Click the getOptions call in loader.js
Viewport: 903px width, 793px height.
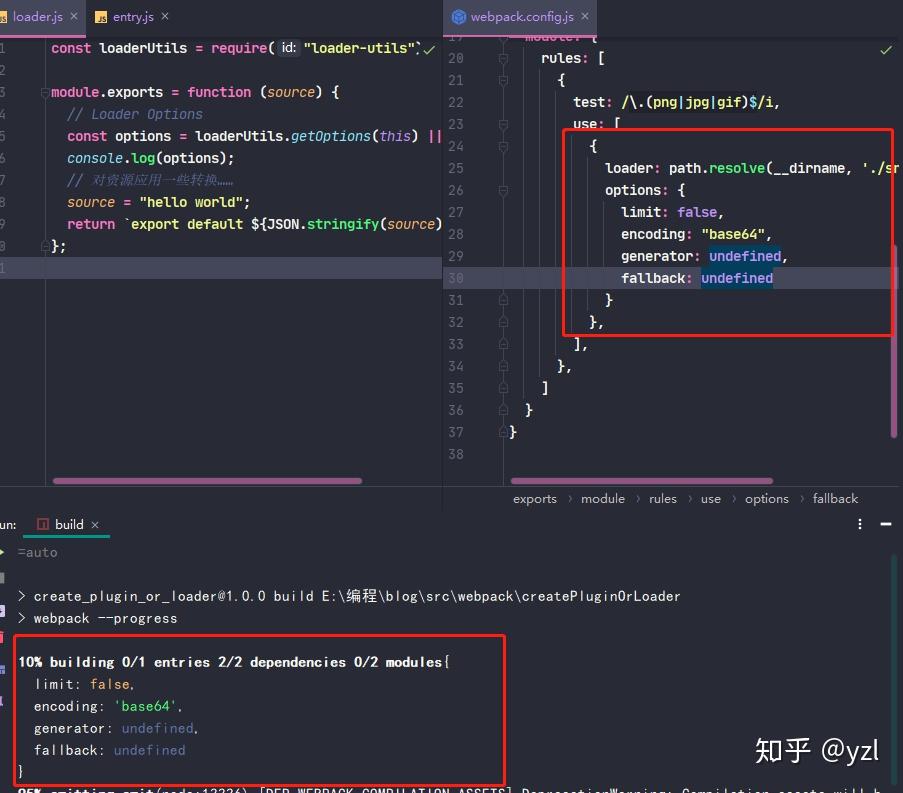[331, 136]
